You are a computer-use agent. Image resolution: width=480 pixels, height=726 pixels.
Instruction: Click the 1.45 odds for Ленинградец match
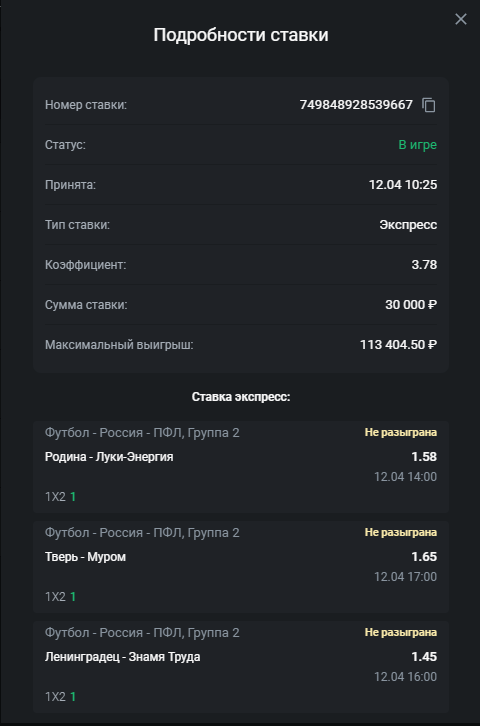point(424,657)
